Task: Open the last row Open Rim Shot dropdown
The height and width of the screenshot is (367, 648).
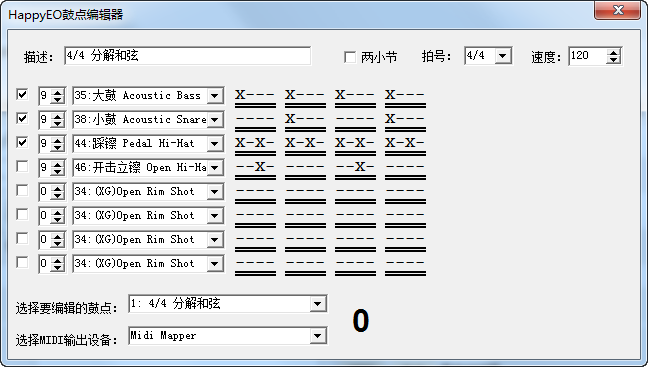Action: click(214, 264)
